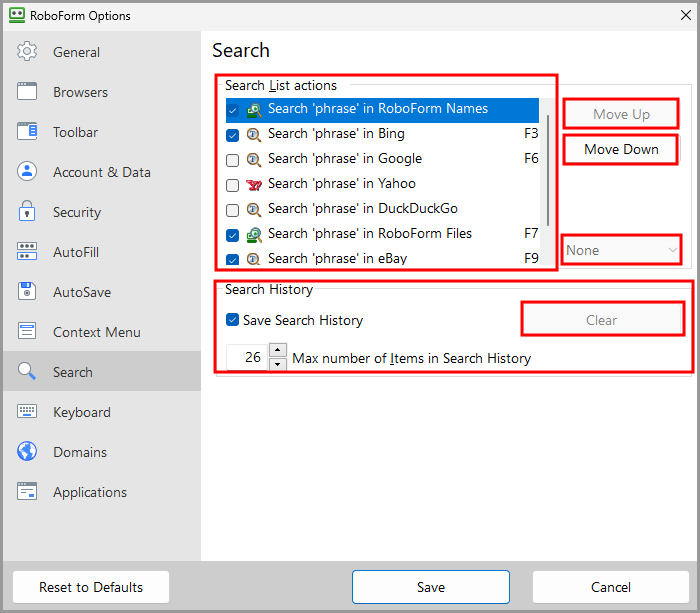Uncheck Search in RoboForm Names checkbox
The height and width of the screenshot is (613, 700).
click(x=233, y=110)
